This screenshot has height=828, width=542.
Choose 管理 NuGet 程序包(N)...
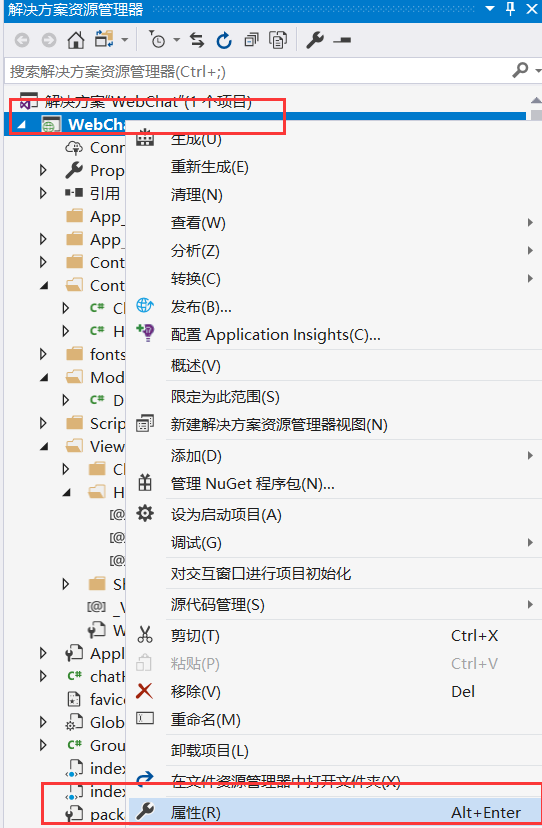[253, 484]
